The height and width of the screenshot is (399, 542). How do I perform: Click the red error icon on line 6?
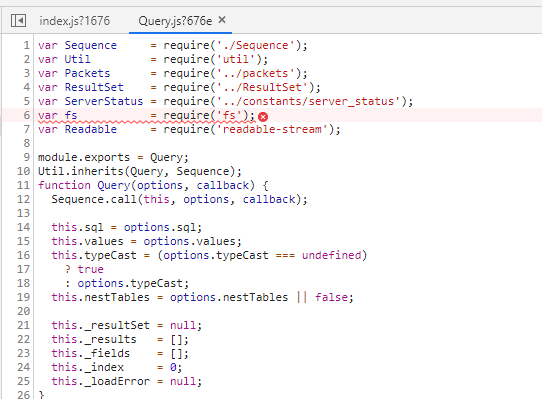tap(263, 117)
